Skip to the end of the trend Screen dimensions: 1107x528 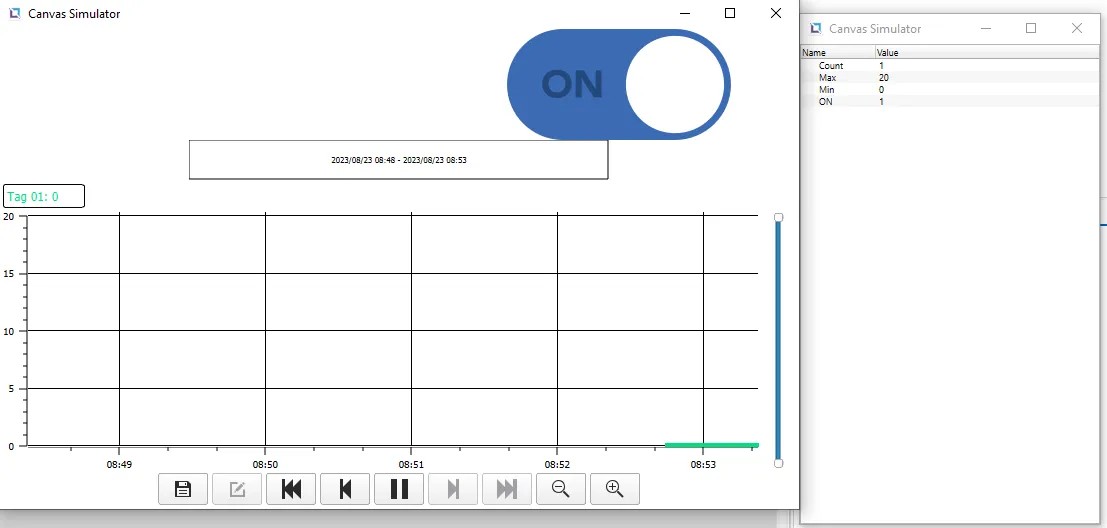507,489
